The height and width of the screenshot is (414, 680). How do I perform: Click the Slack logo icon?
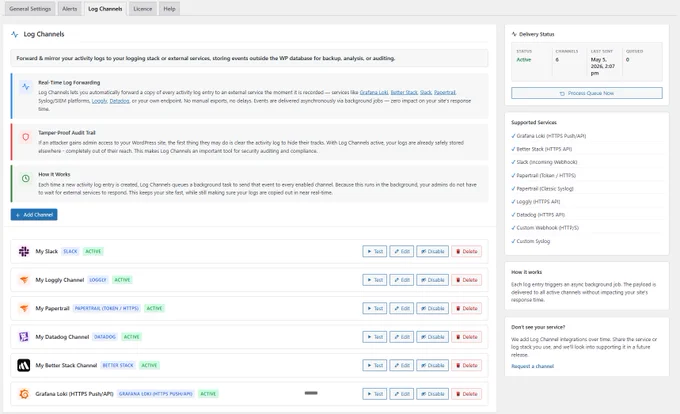coord(24,251)
